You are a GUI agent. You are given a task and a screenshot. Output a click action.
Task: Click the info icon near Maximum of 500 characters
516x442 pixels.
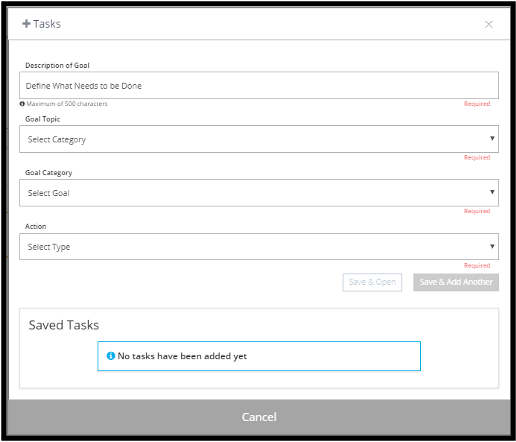22,104
